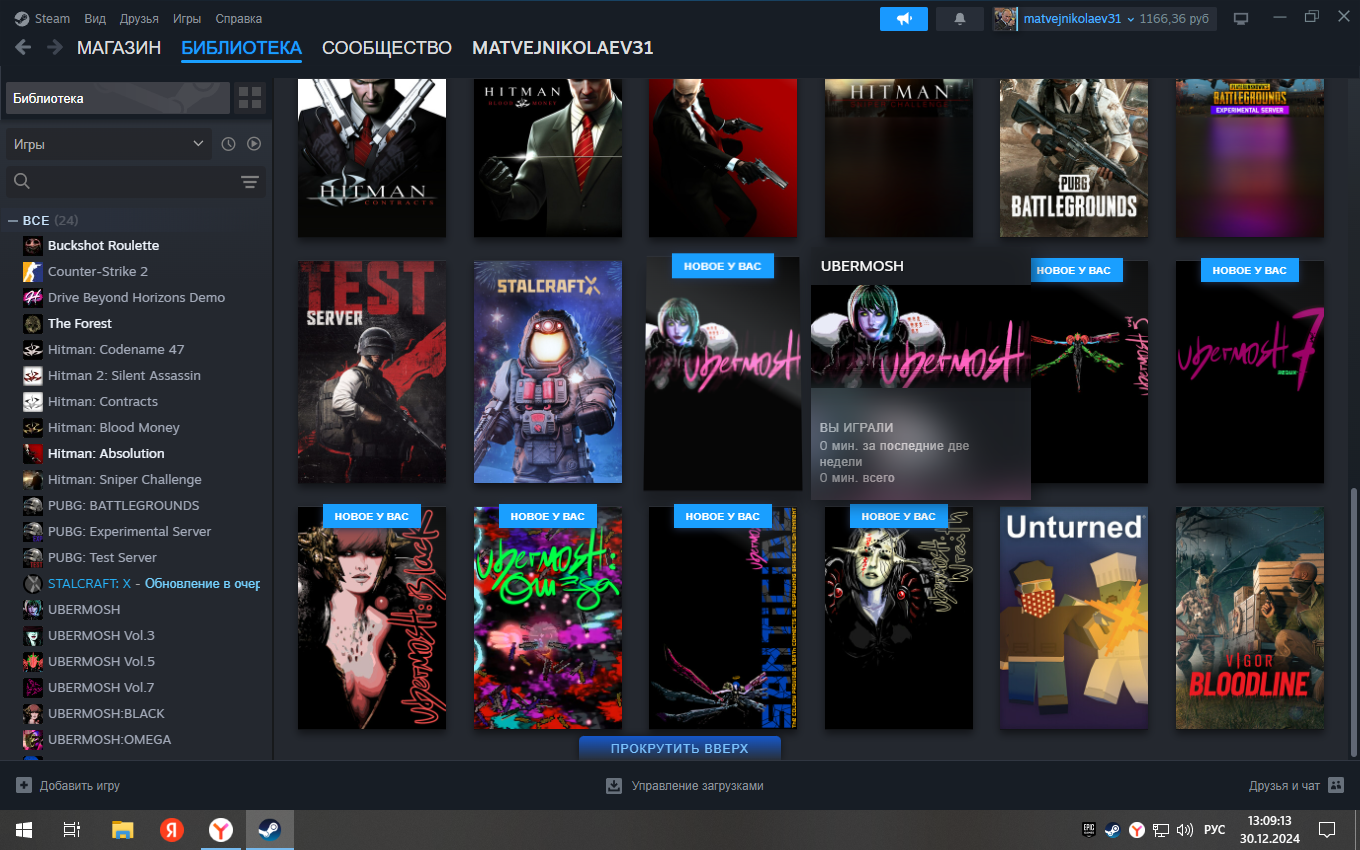Open STALCRAFT X game cover

pyautogui.click(x=548, y=372)
